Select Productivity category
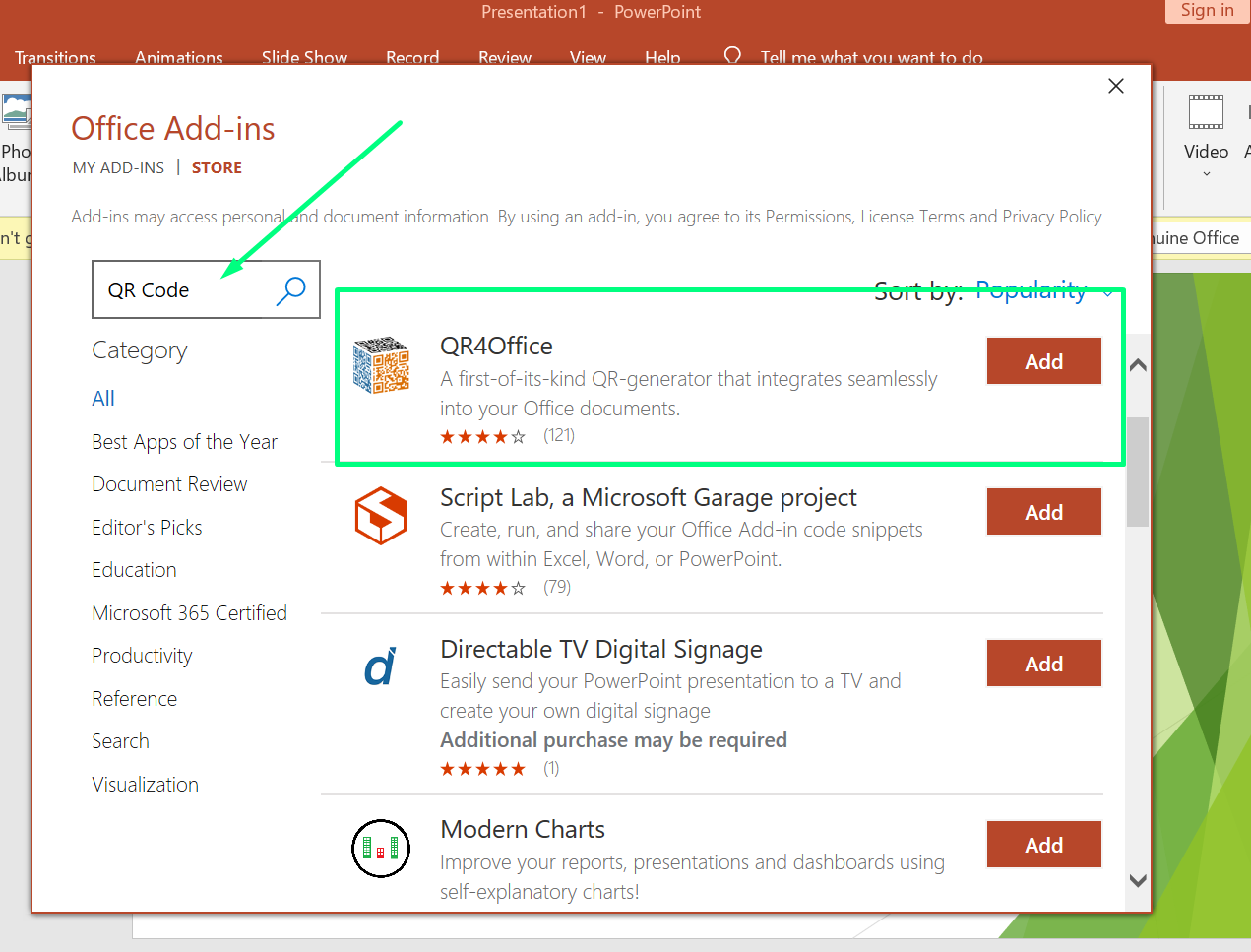This screenshot has width=1251, height=952. 142,656
